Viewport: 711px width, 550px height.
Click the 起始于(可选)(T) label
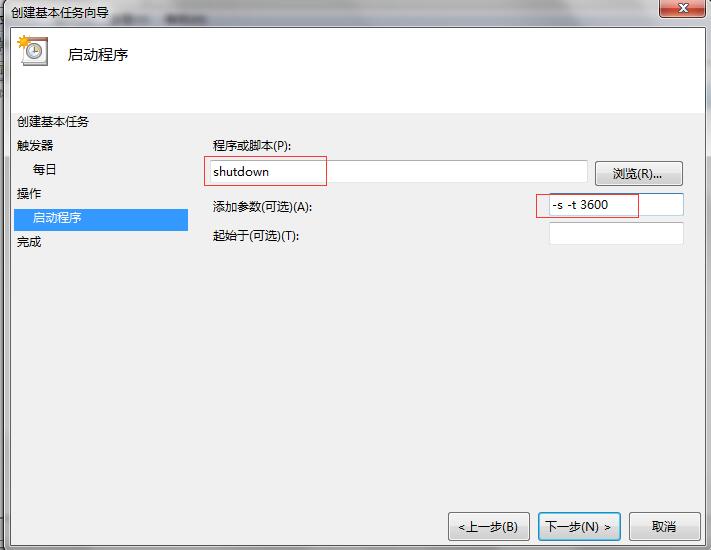(x=256, y=235)
